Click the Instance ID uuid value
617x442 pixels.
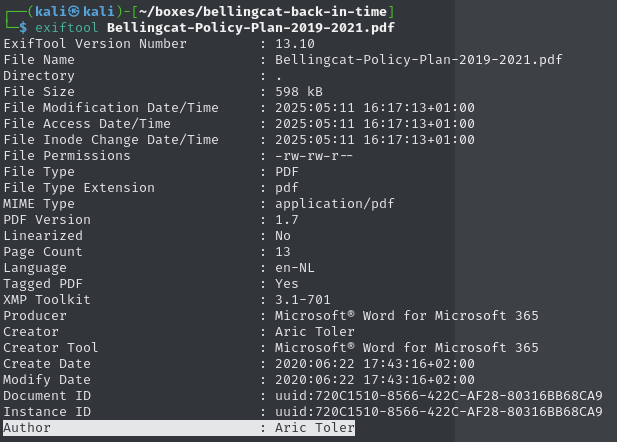point(439,411)
